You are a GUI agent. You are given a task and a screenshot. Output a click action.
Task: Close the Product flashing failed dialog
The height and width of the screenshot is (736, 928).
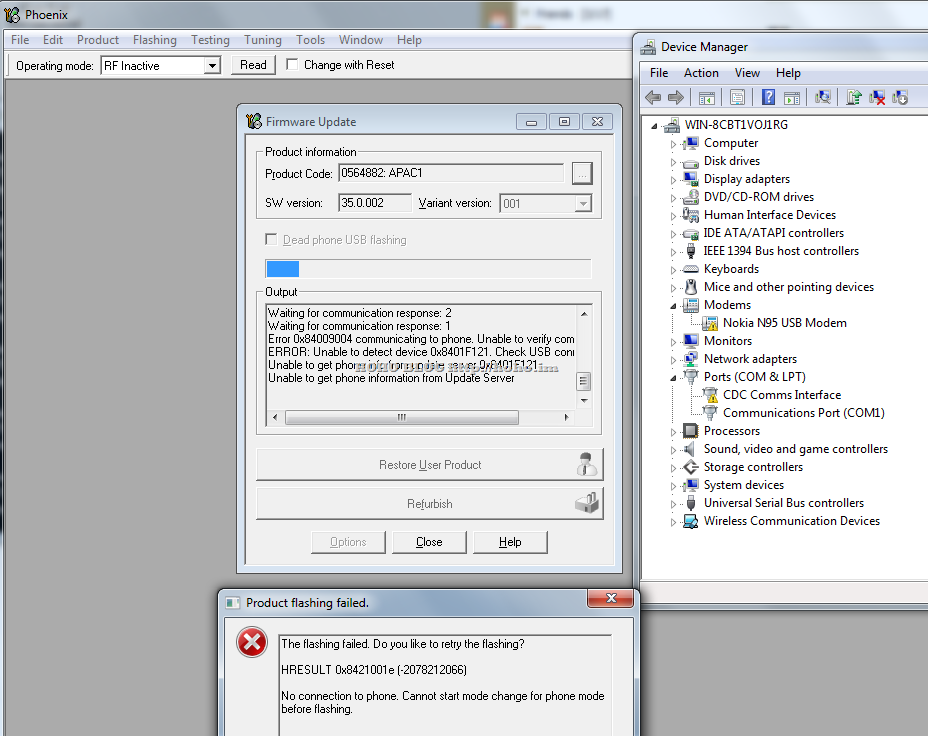click(x=611, y=598)
